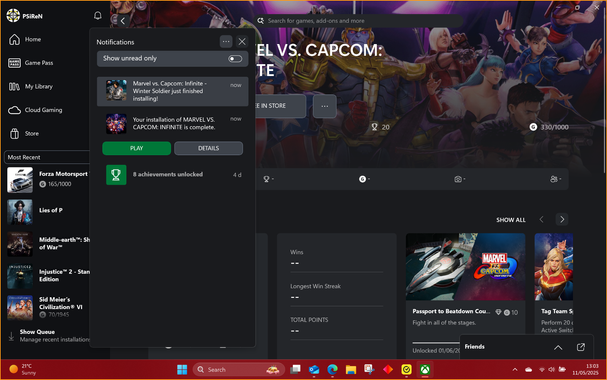Pop out Friends panel window
Screen dimensions: 607x380
[581, 347]
